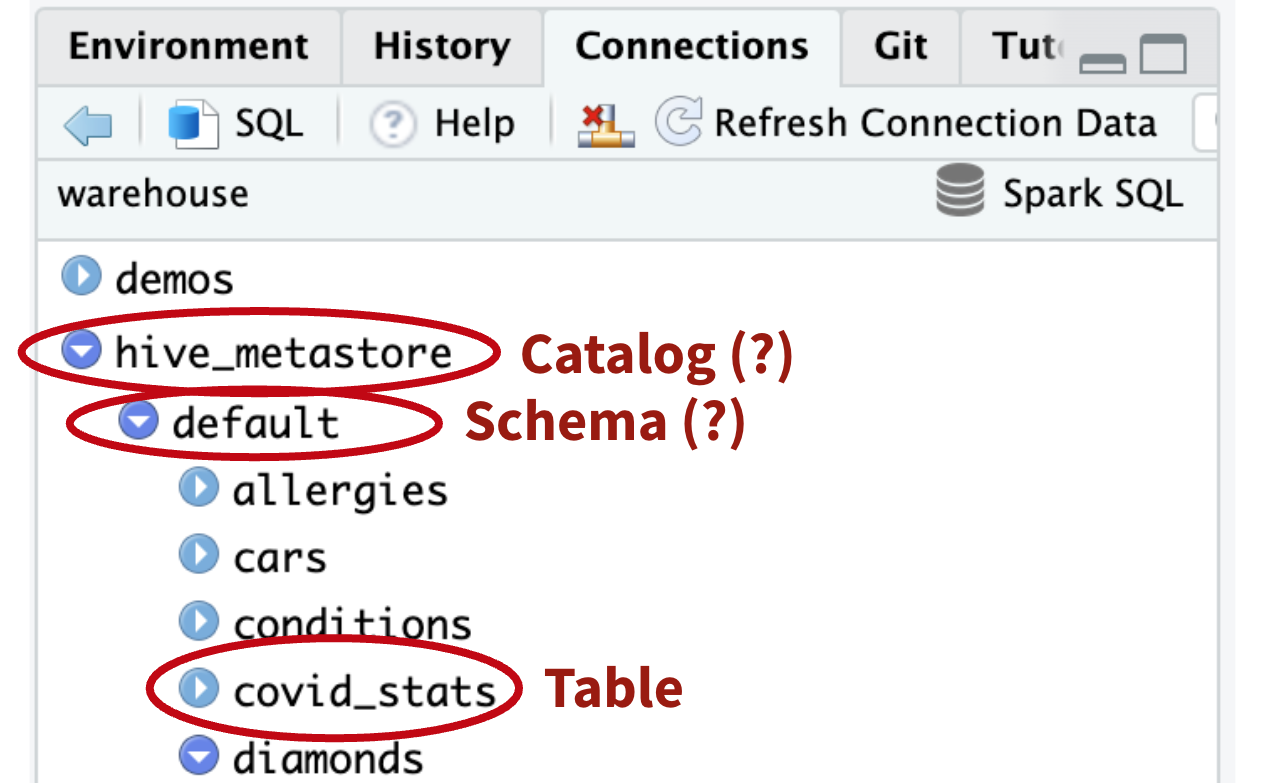Collapse the diamonds table
This screenshot has width=1269, height=783.
[198, 755]
